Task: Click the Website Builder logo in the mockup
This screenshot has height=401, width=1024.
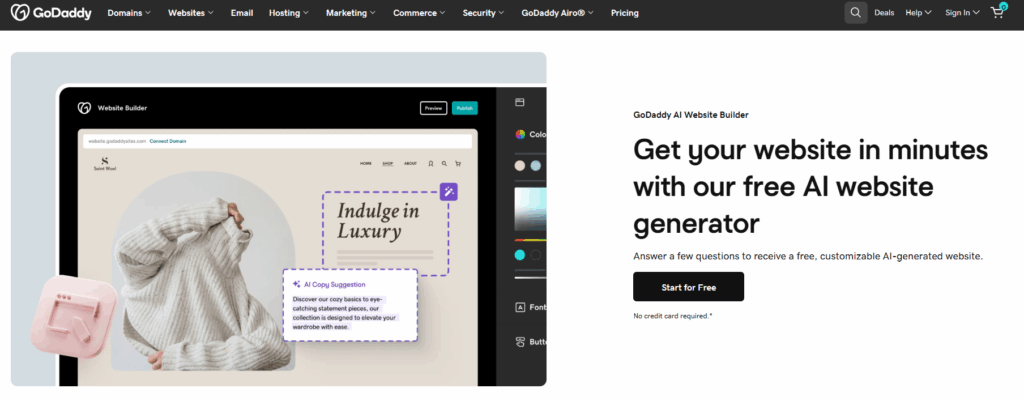Action: coord(84,108)
